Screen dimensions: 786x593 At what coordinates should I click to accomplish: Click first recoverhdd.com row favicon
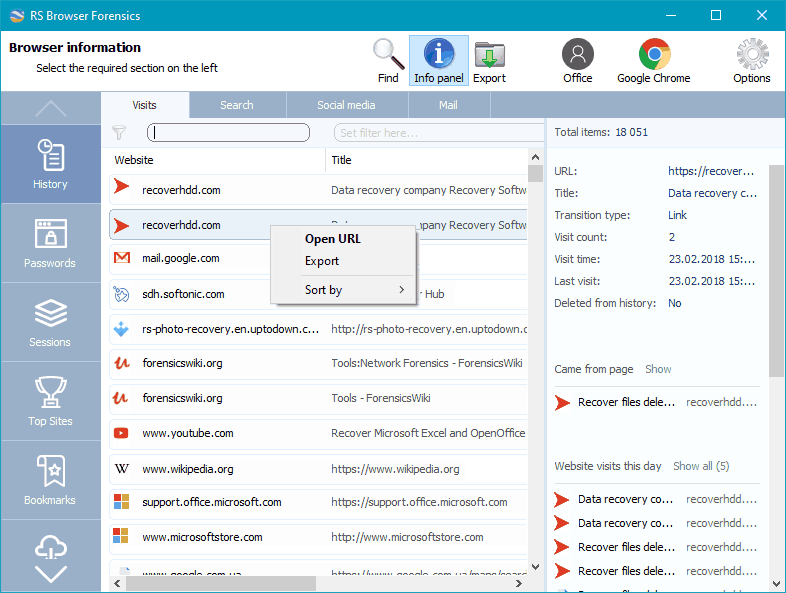(121, 186)
